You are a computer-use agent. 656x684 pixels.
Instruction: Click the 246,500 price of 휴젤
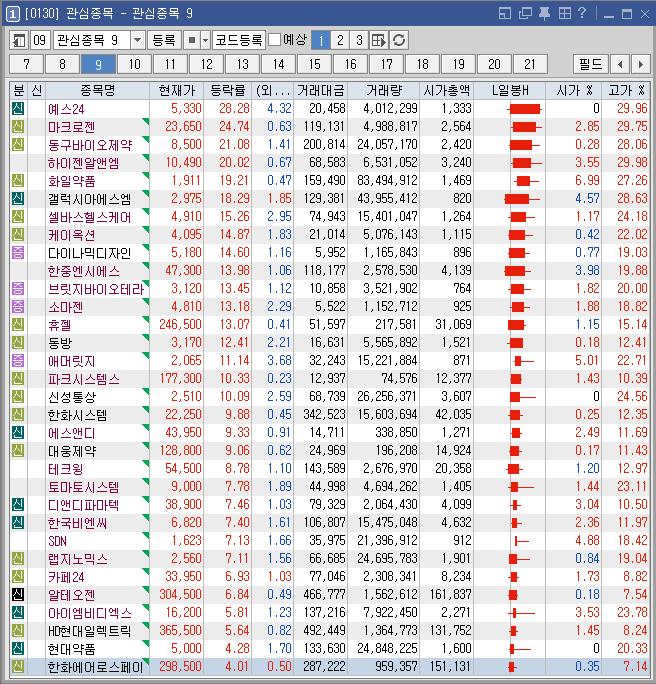pyautogui.click(x=180, y=325)
